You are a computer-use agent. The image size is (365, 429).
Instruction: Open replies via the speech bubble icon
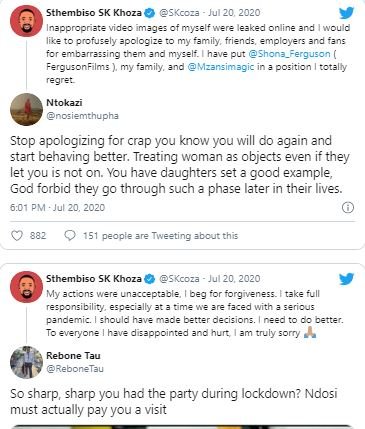(x=70, y=236)
